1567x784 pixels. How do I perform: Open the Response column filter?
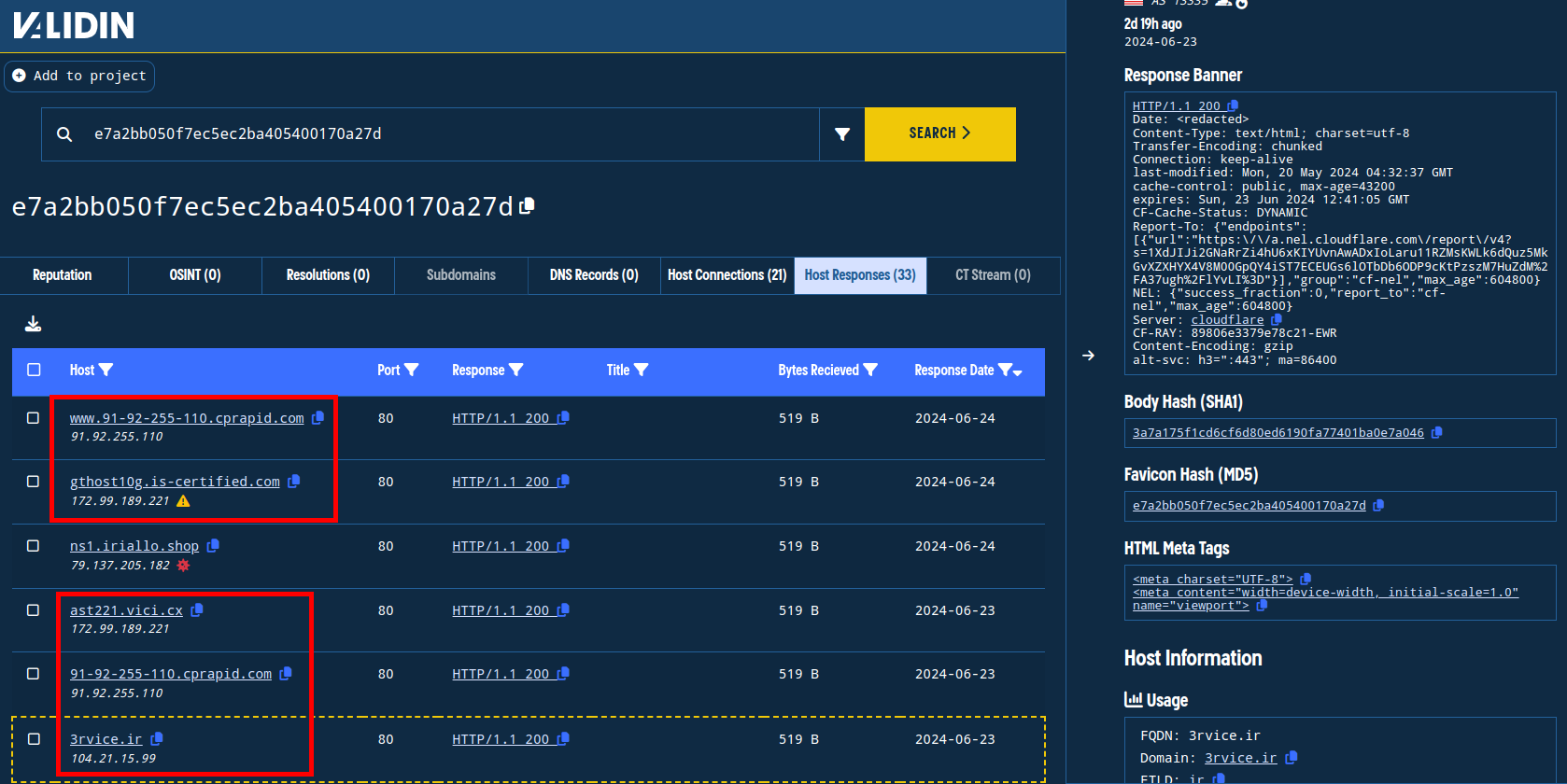515,371
